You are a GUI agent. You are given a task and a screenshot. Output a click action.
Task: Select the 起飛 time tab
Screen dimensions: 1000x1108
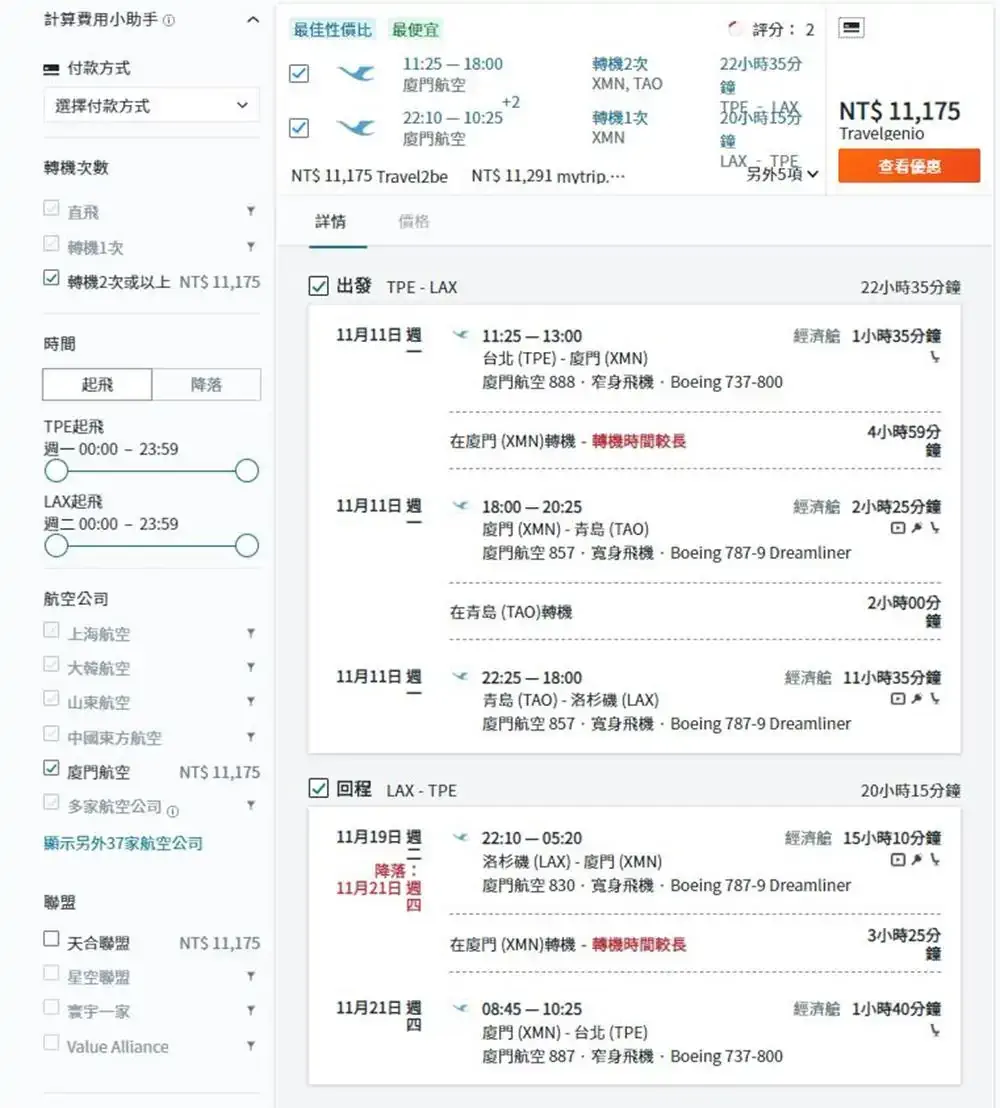pos(98,384)
